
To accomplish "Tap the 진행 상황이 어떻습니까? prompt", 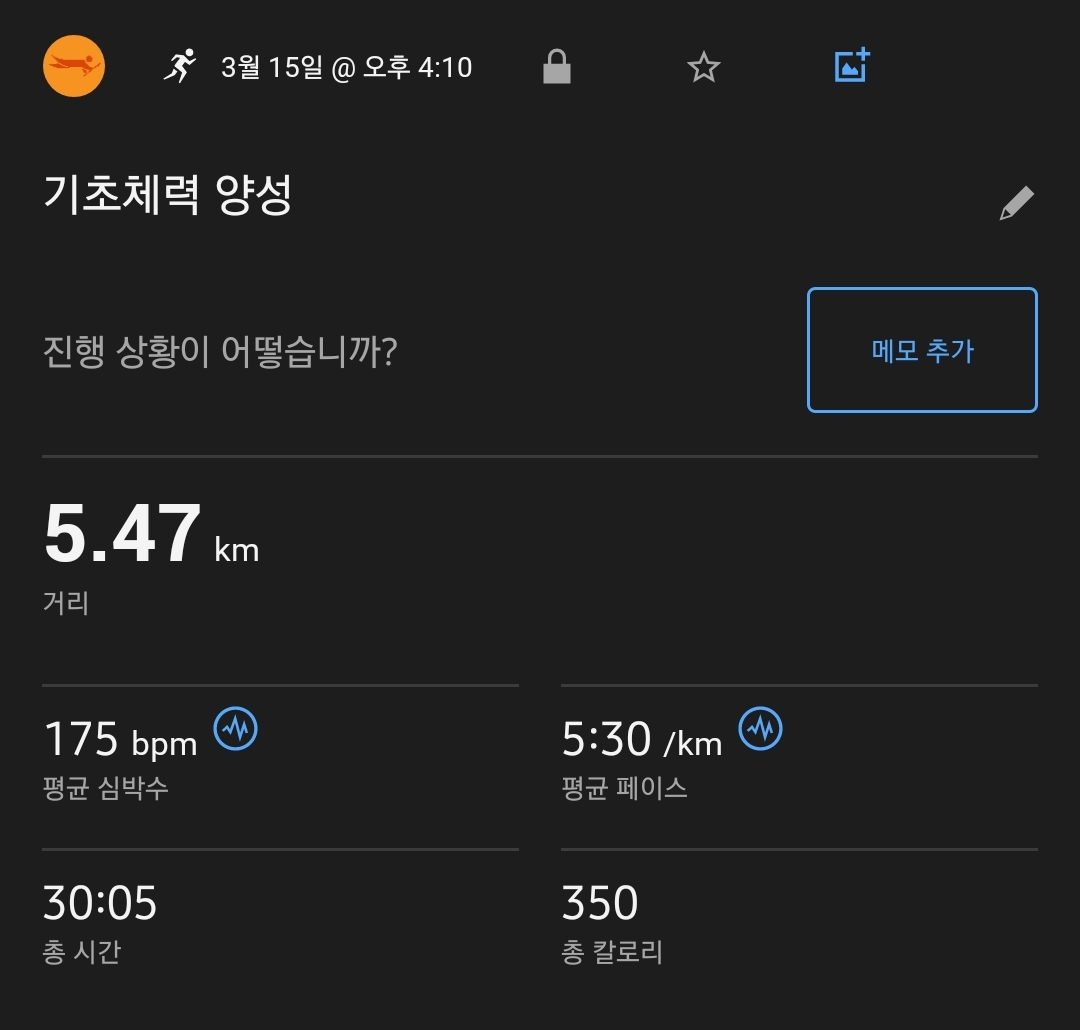I will [220, 351].
